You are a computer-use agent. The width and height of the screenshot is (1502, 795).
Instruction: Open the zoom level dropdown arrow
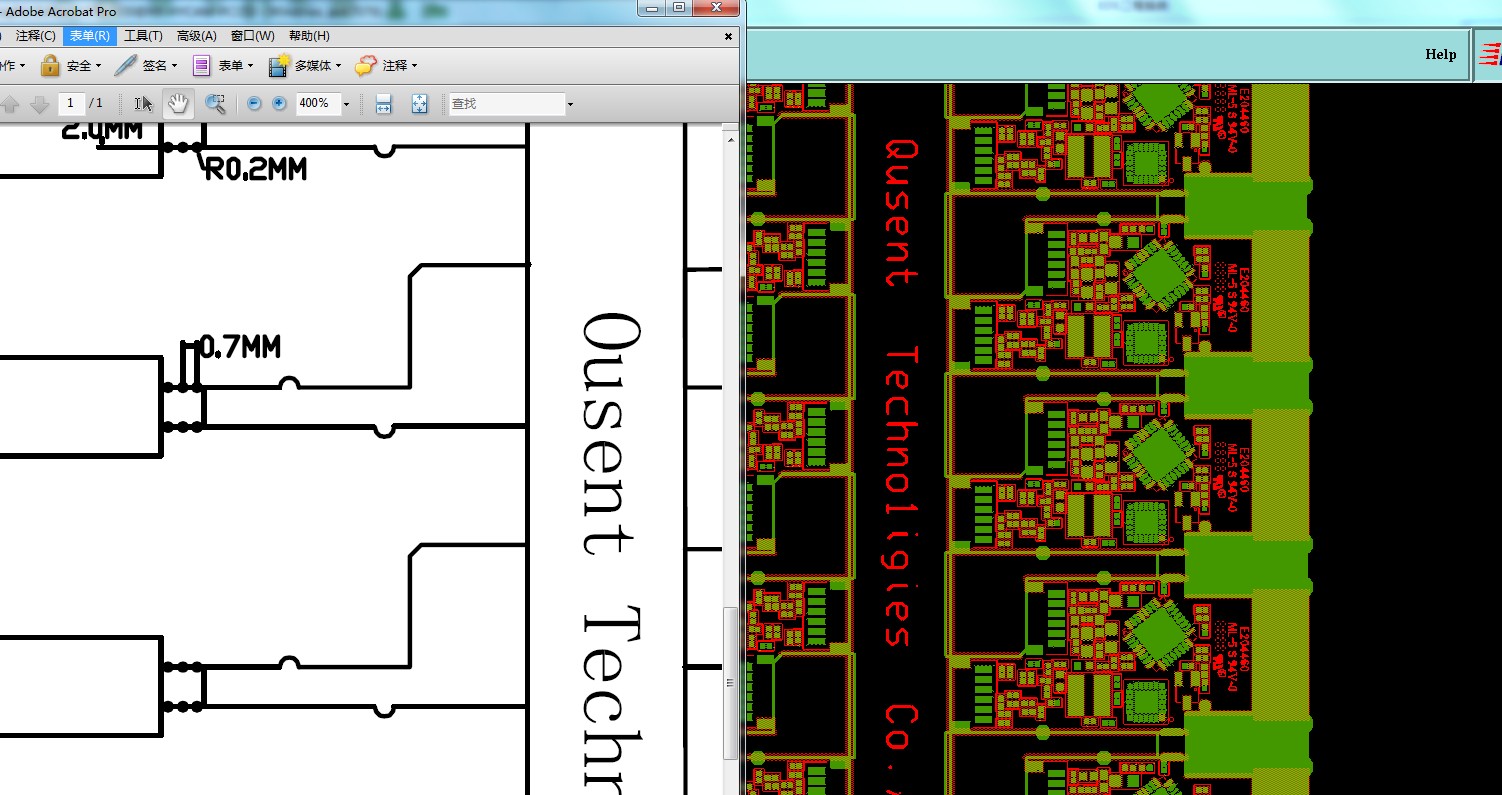pos(347,104)
